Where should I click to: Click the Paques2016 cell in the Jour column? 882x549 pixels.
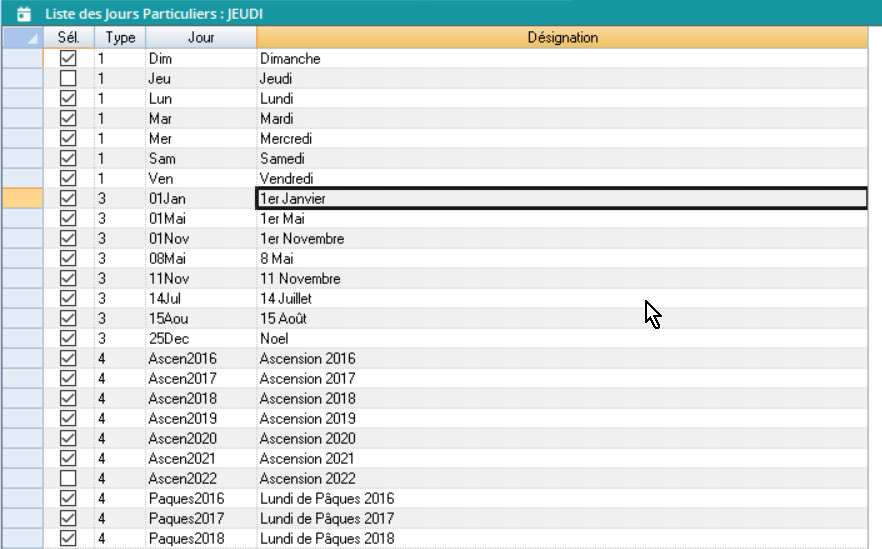coord(200,499)
